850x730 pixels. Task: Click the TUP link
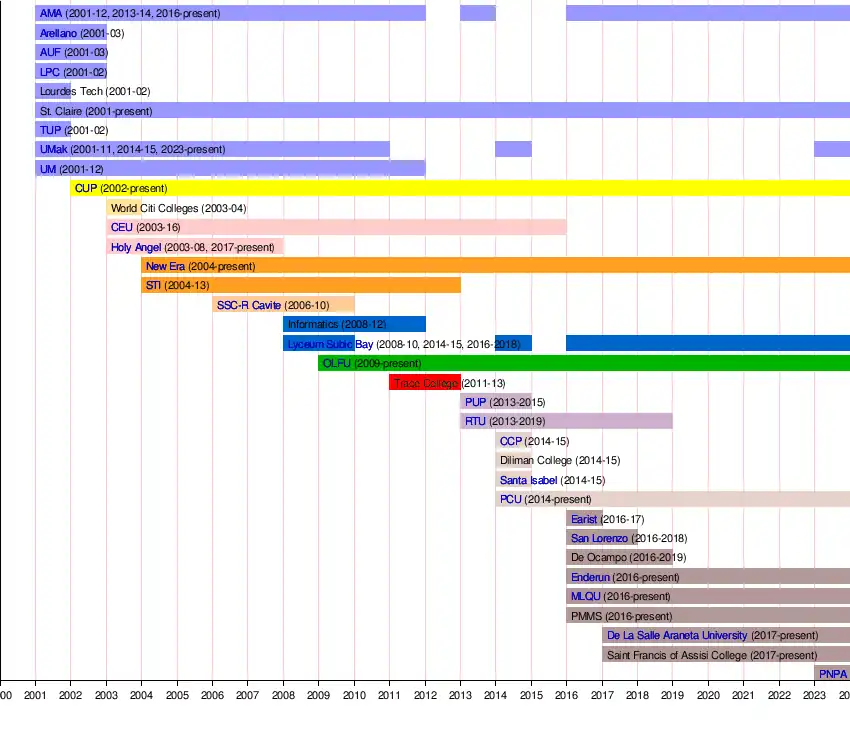click(50, 130)
